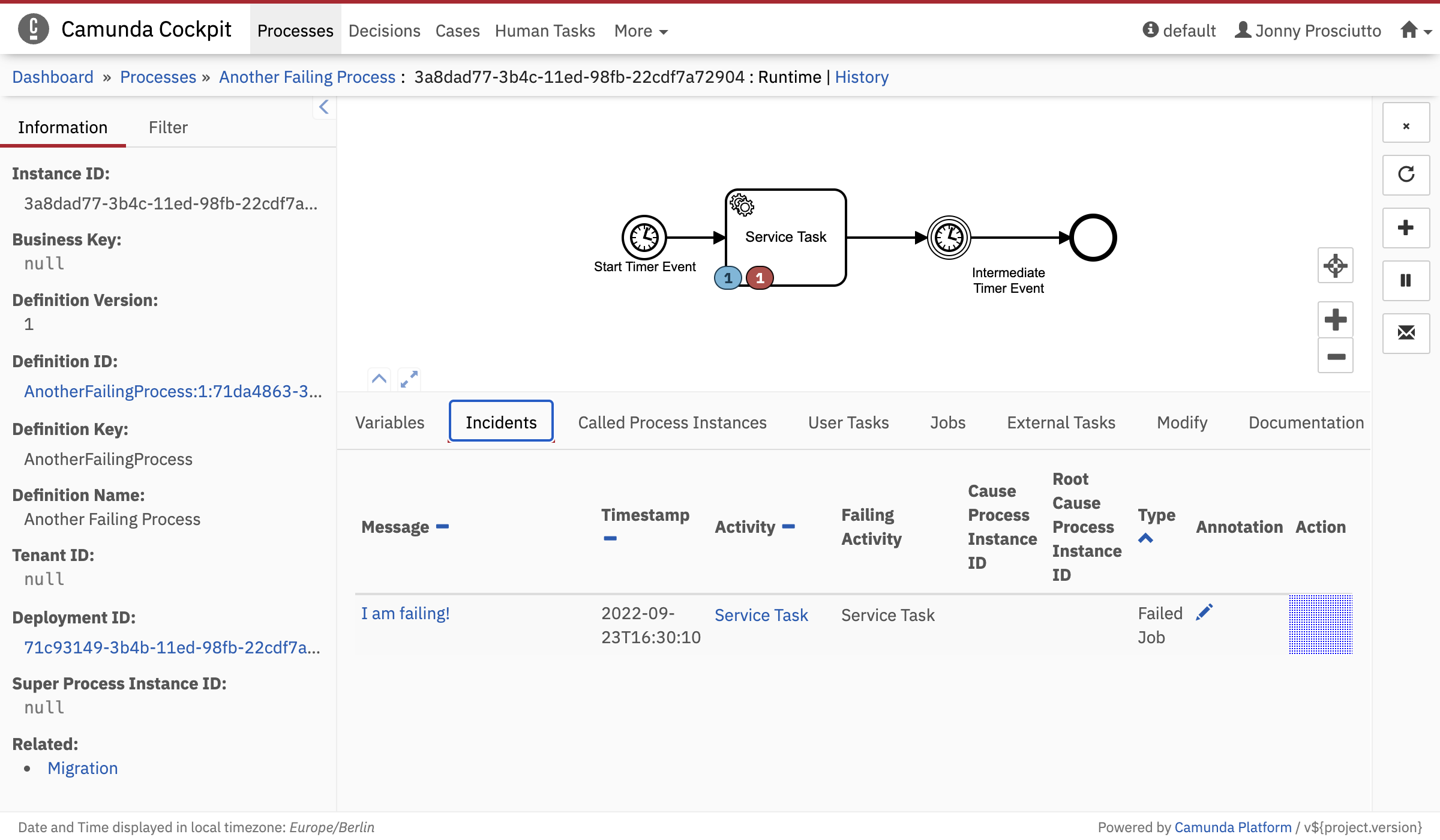Click the default engine selector
This screenshot has width=1440, height=840.
pyautogui.click(x=1180, y=31)
